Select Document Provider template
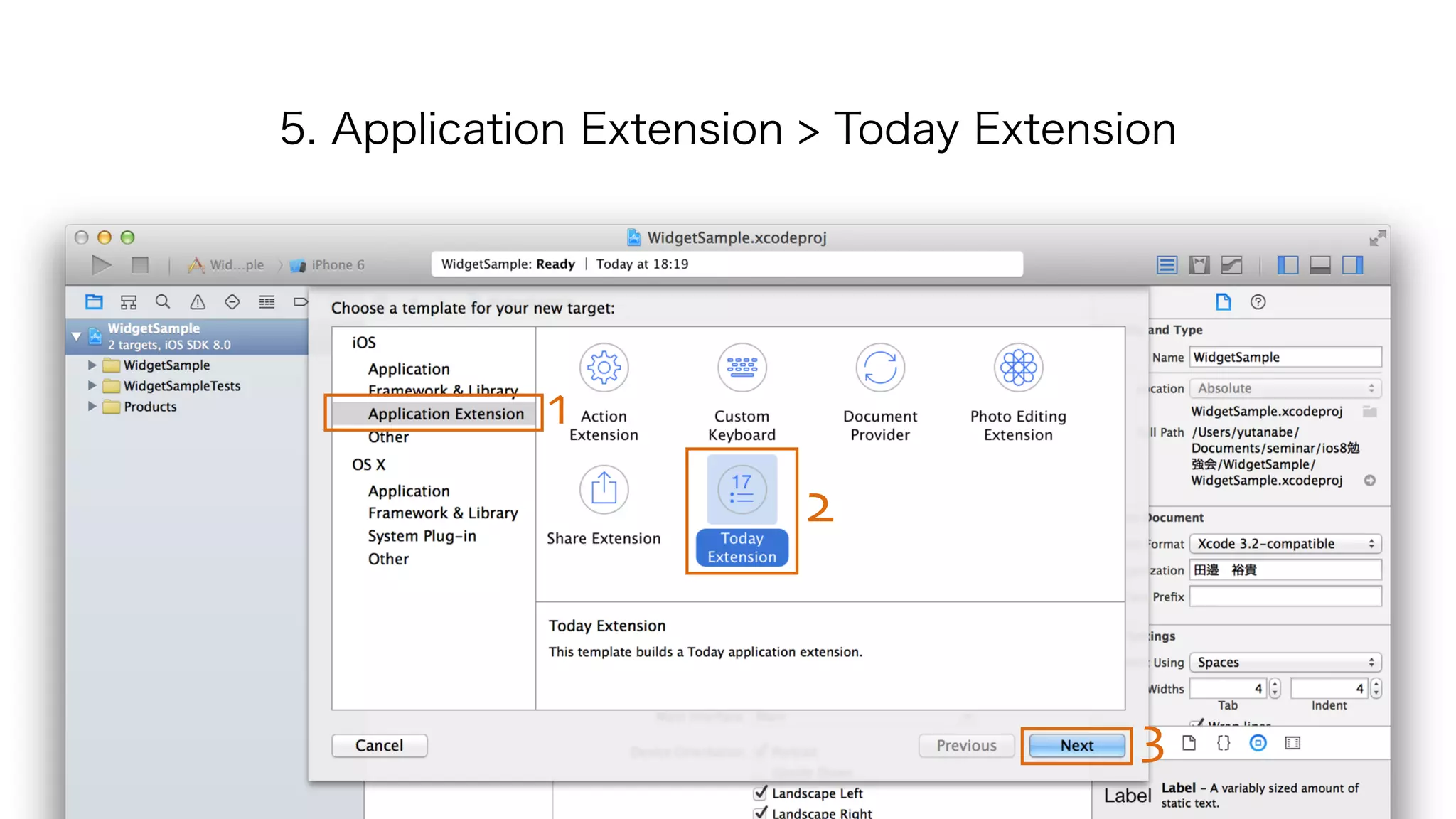 [880, 393]
